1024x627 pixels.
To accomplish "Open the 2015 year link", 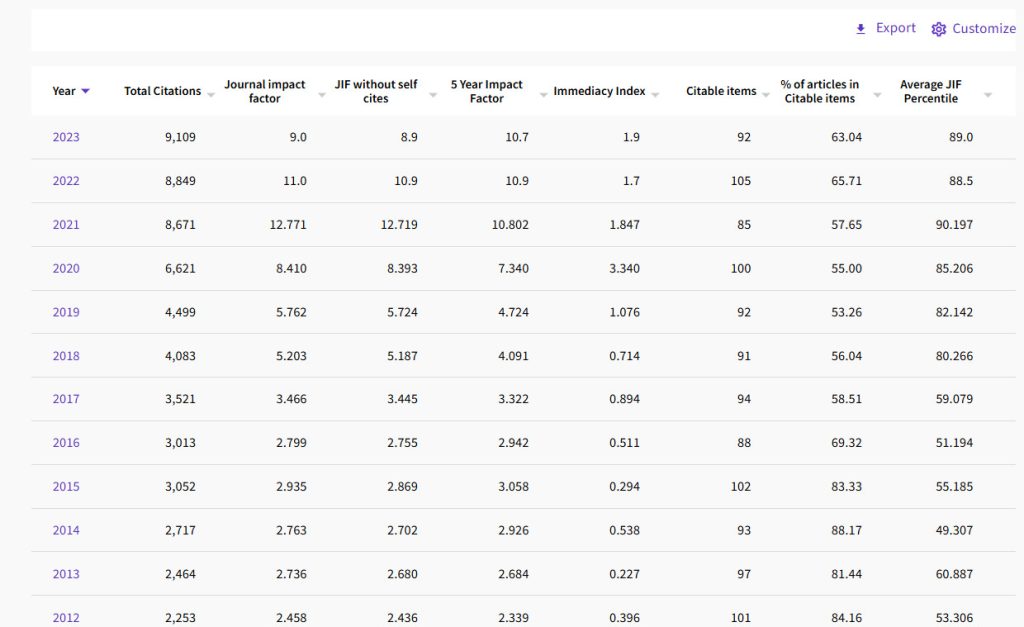I will click(x=66, y=487).
